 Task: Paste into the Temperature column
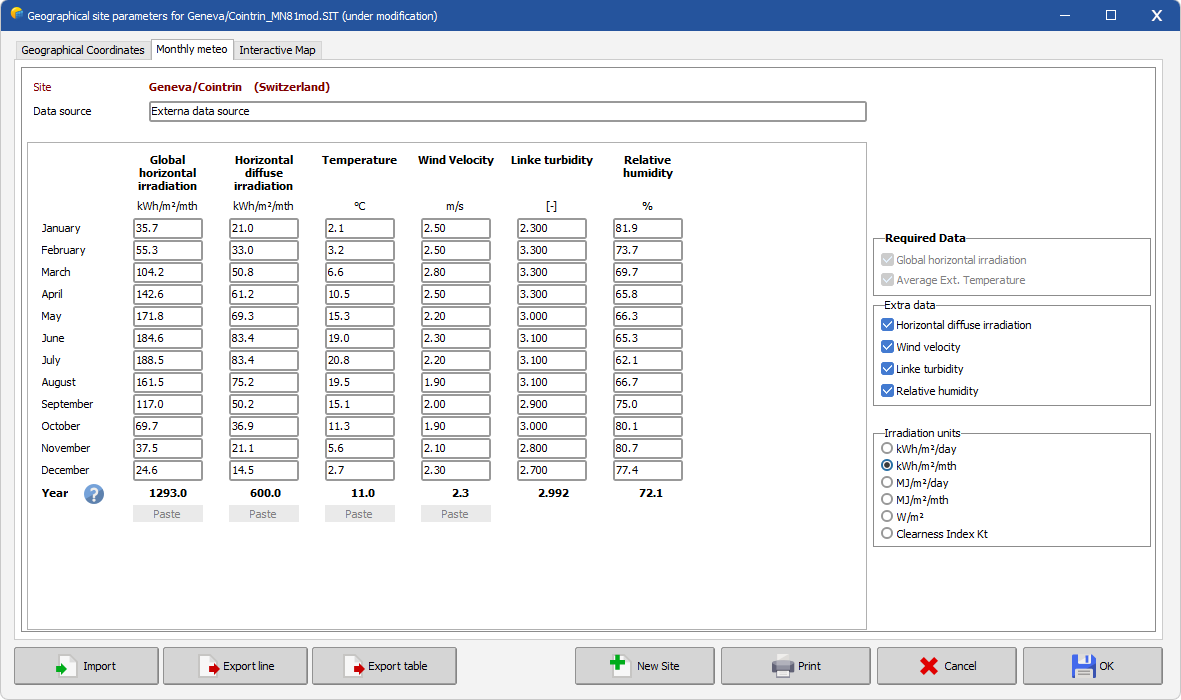coord(359,514)
